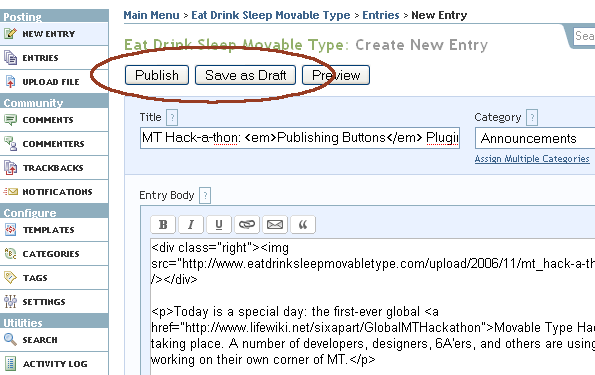Click the Templates sidebar icon
The height and width of the screenshot is (375, 595).
[x=10, y=230]
